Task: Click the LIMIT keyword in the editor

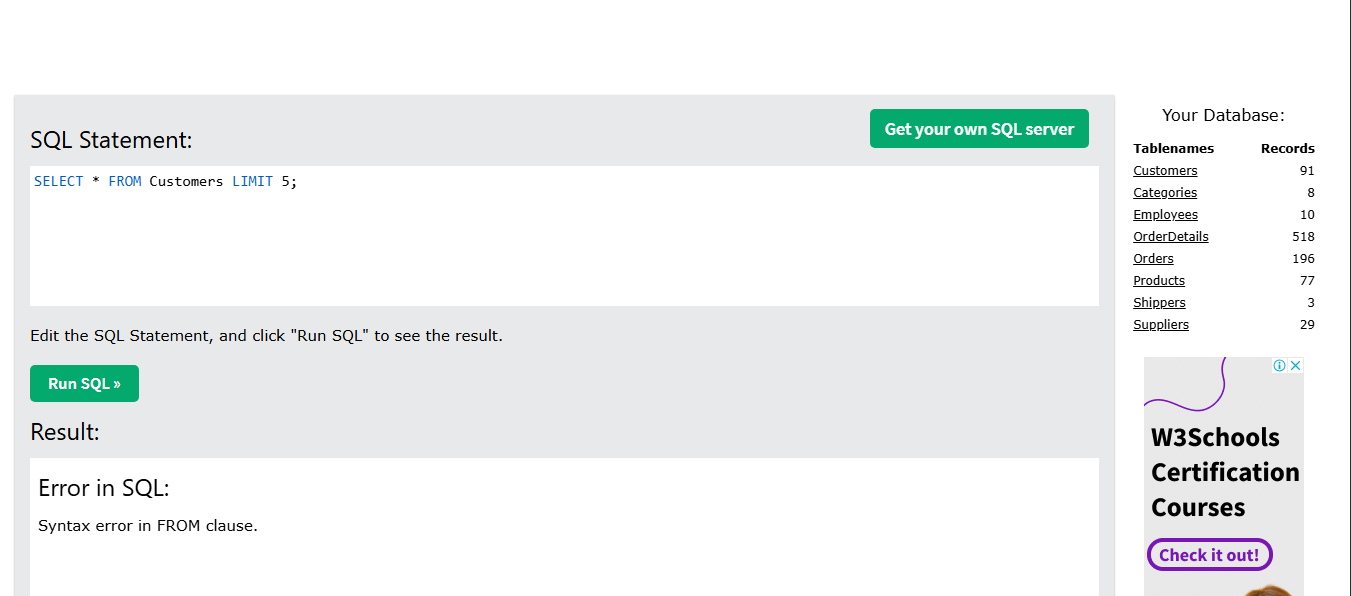Action: point(252,182)
